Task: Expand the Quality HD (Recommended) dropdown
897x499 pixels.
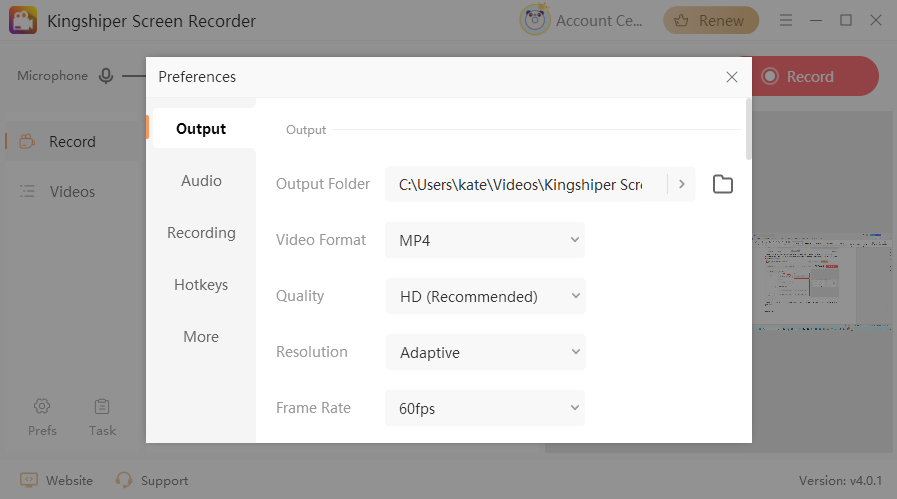Action: click(485, 296)
